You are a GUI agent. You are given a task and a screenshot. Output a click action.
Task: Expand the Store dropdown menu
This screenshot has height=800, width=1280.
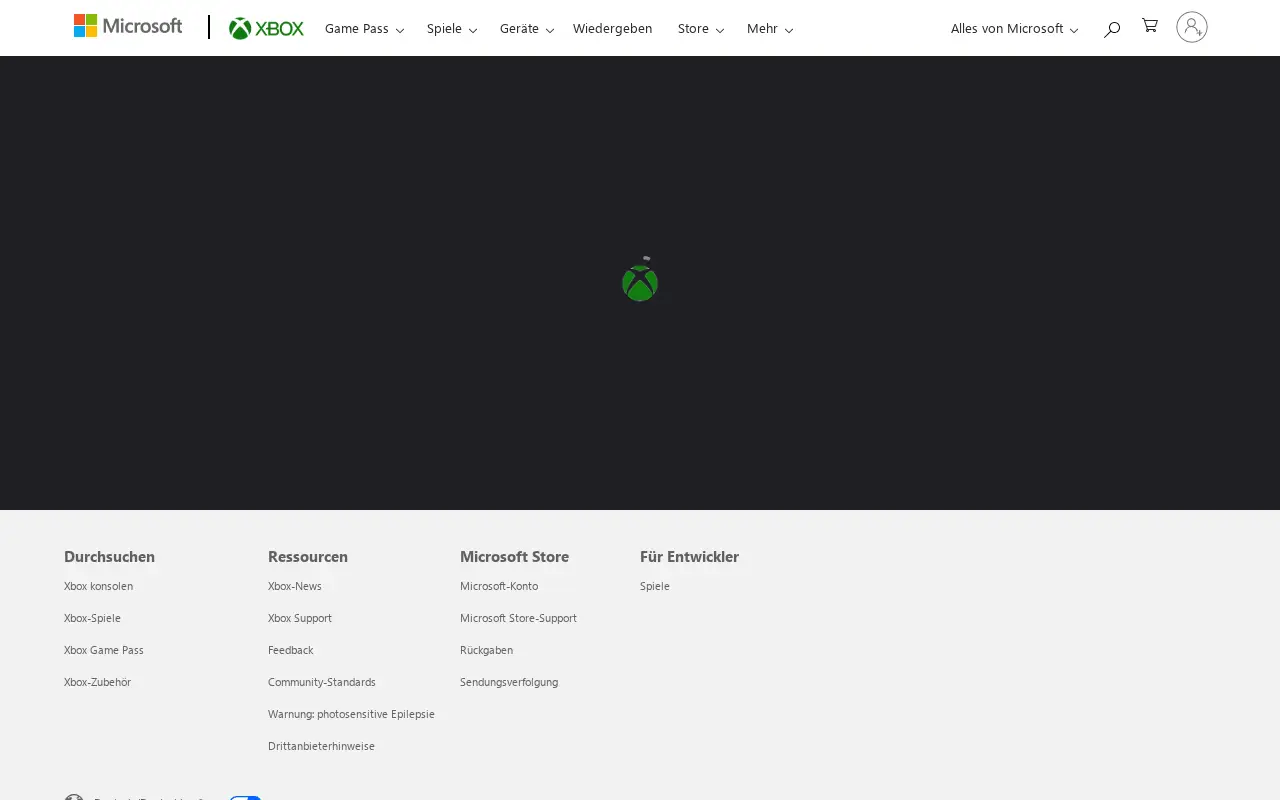[701, 29]
